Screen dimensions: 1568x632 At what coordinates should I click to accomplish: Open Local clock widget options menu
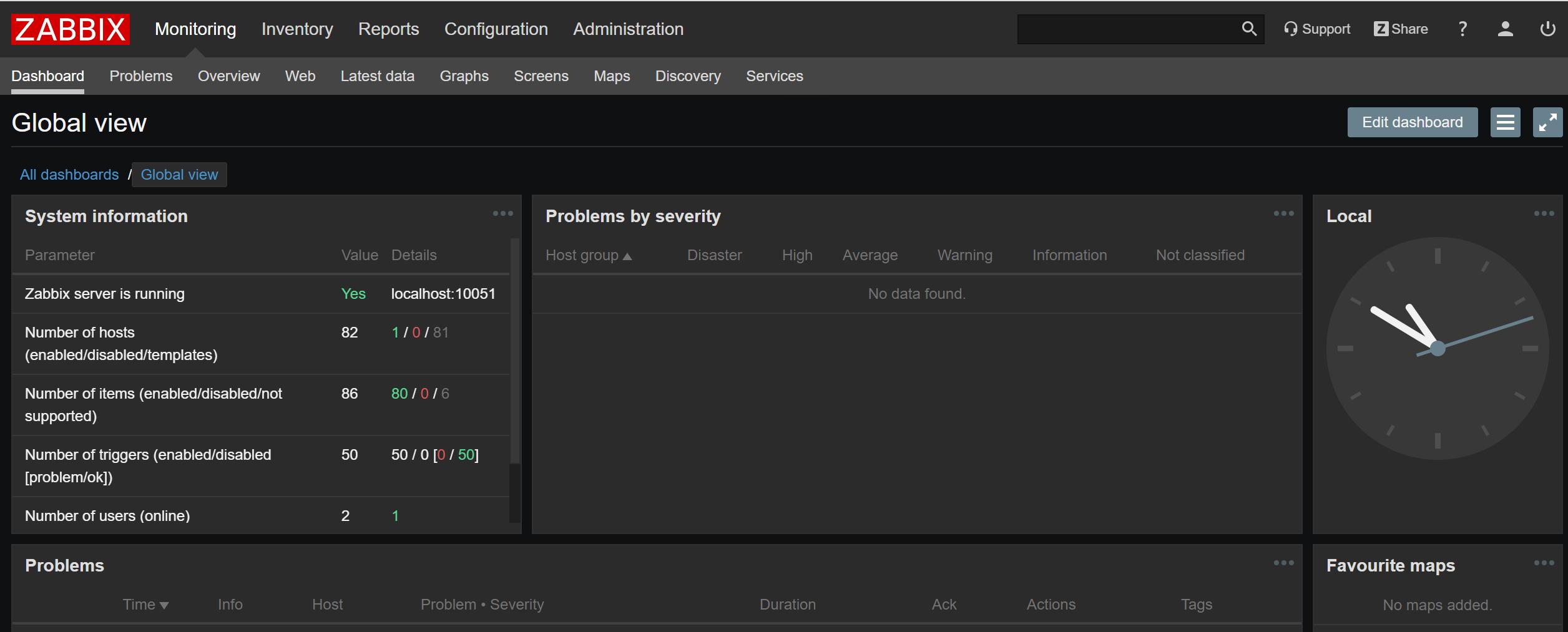point(1544,213)
